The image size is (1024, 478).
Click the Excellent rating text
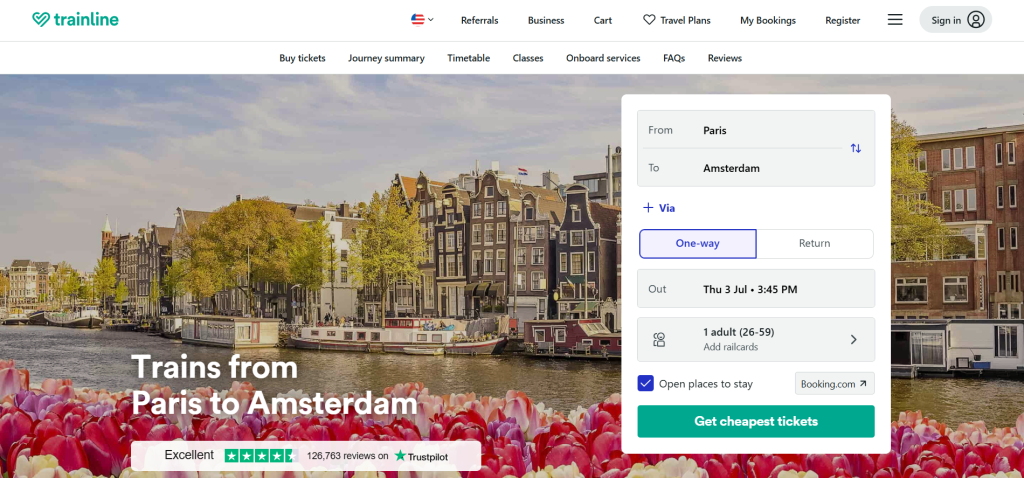coord(189,455)
